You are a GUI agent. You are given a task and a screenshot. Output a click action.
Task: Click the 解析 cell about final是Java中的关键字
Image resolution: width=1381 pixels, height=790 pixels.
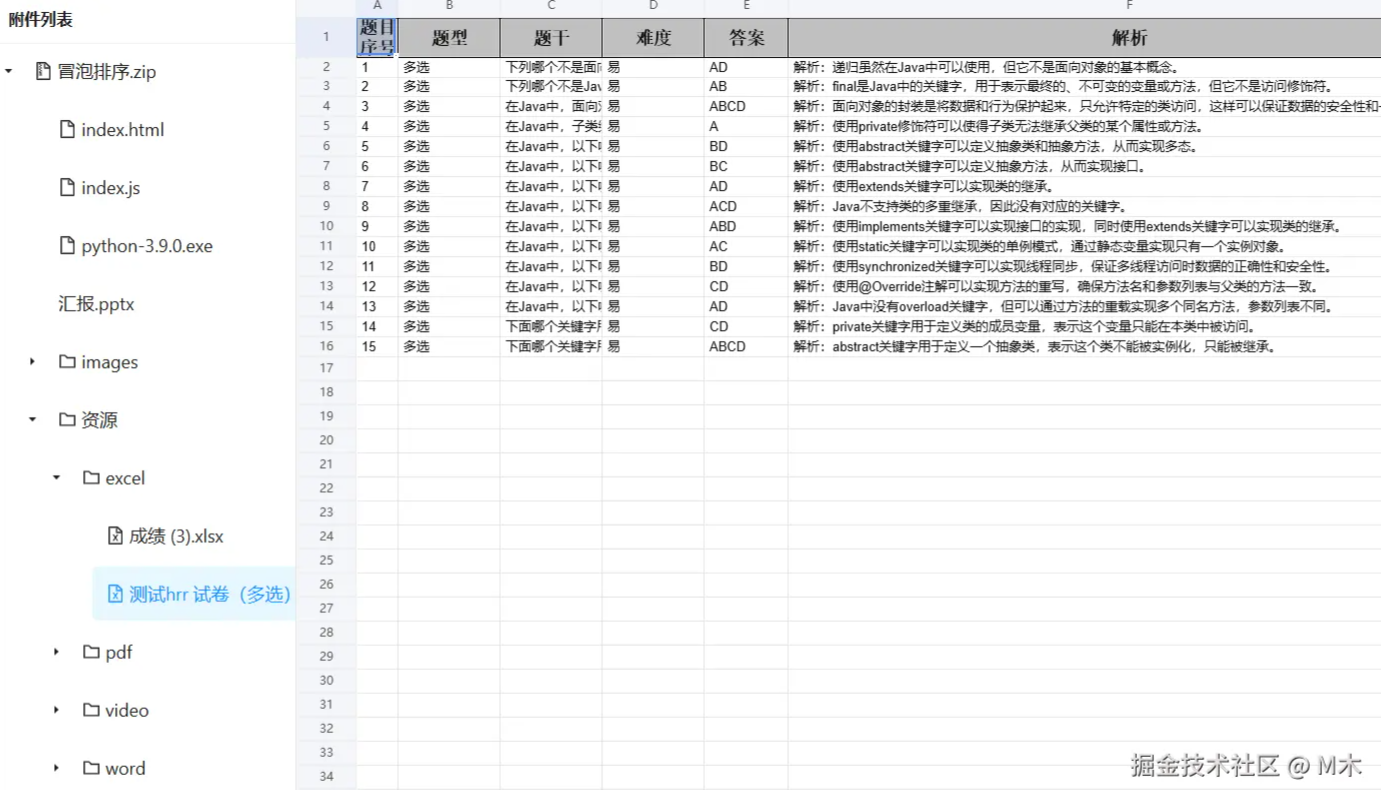coord(1085,87)
